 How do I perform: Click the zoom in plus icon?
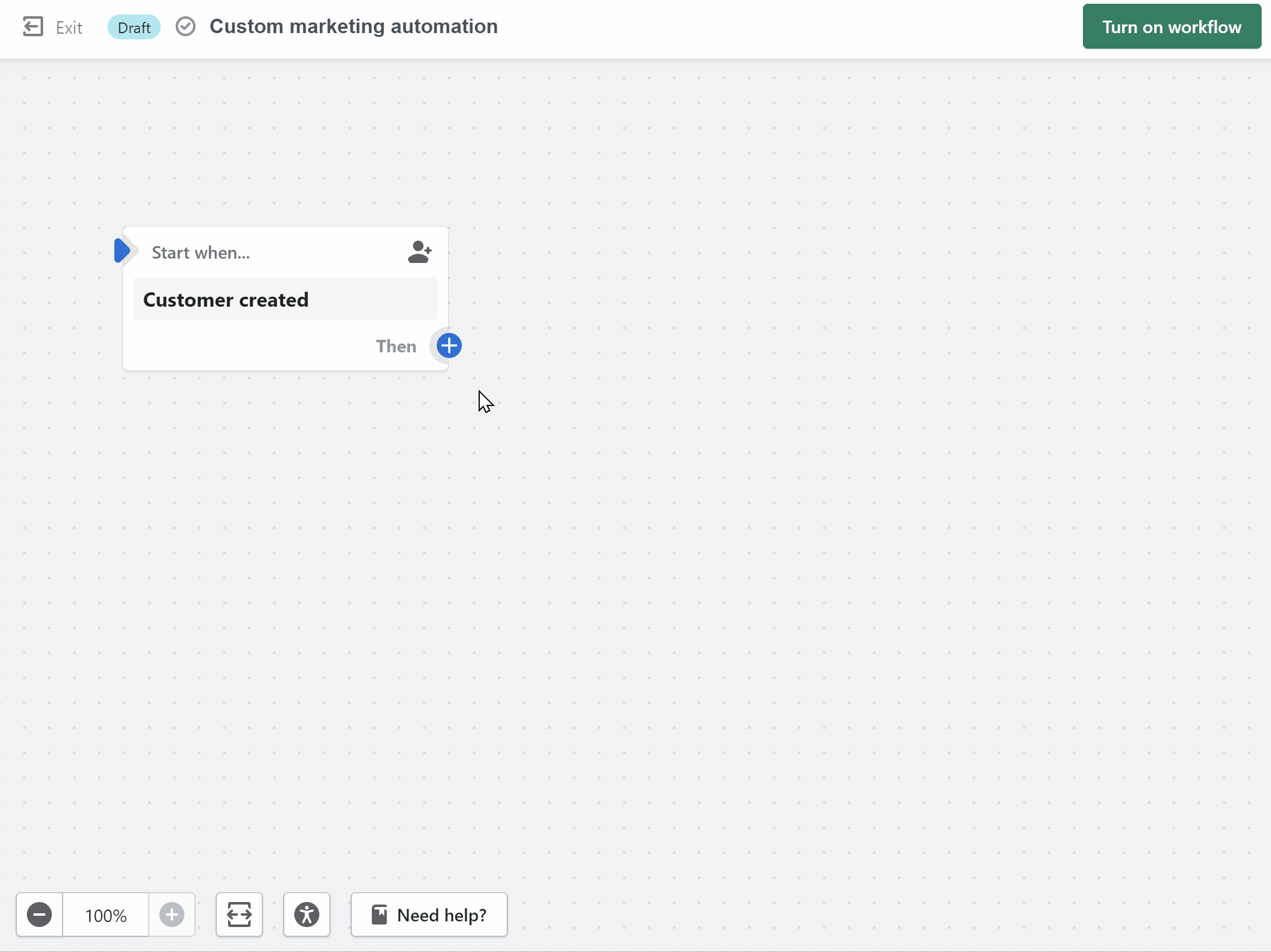[172, 914]
